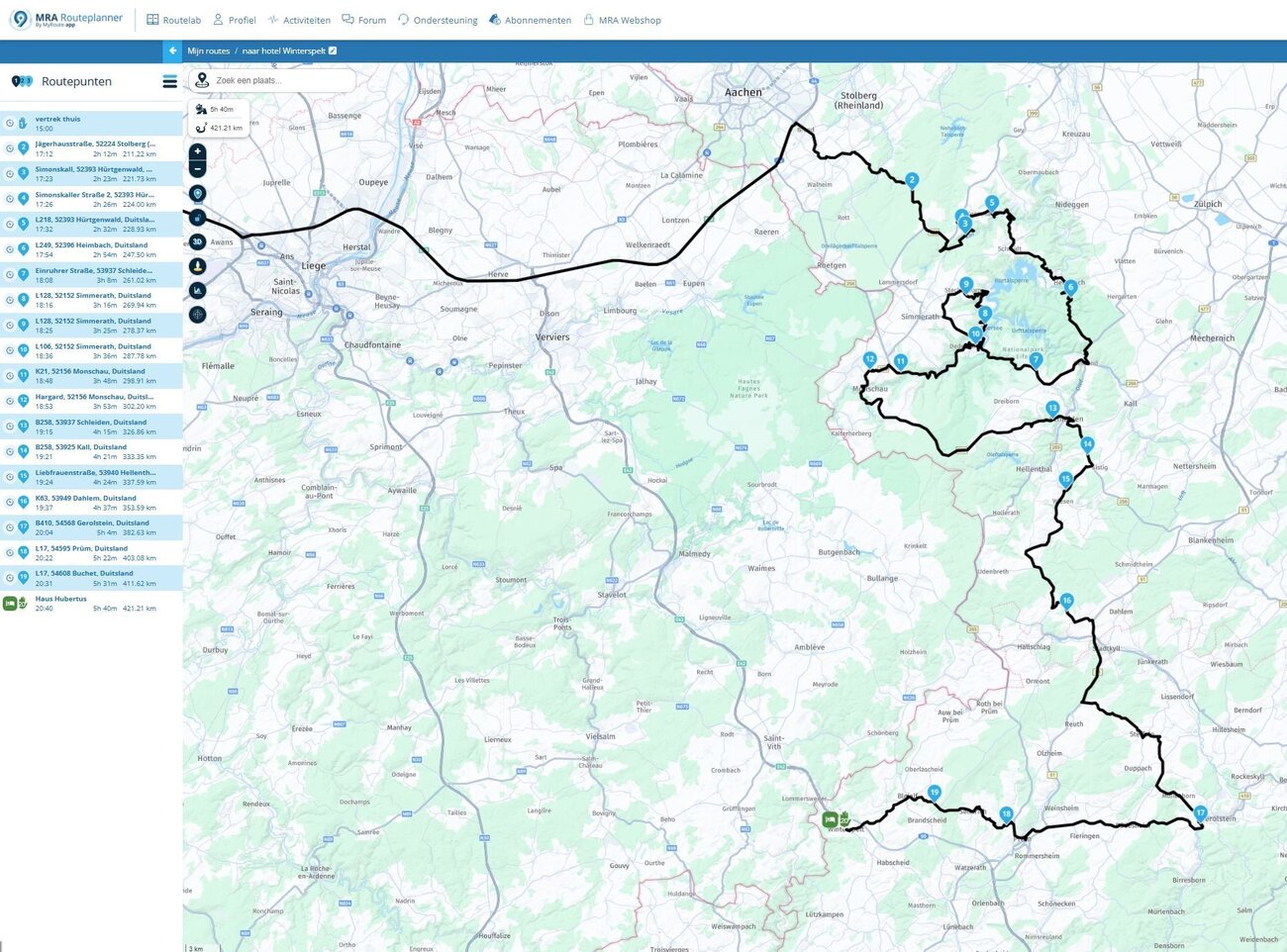Open the Routelab menu
The image size is (1287, 952).
173,20
